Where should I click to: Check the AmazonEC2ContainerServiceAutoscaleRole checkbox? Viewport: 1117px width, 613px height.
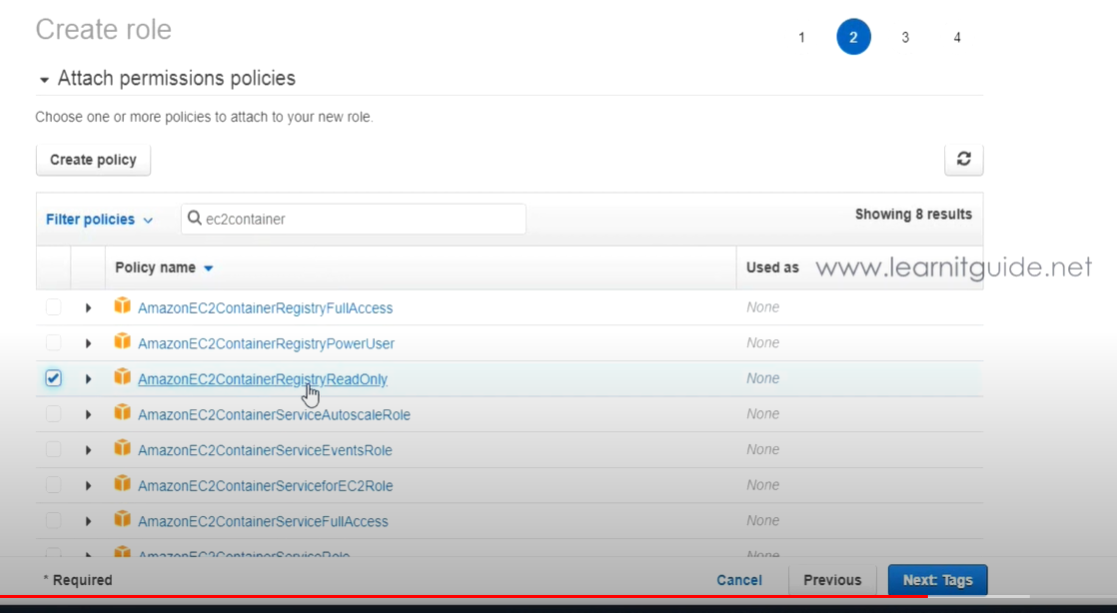click(x=53, y=414)
